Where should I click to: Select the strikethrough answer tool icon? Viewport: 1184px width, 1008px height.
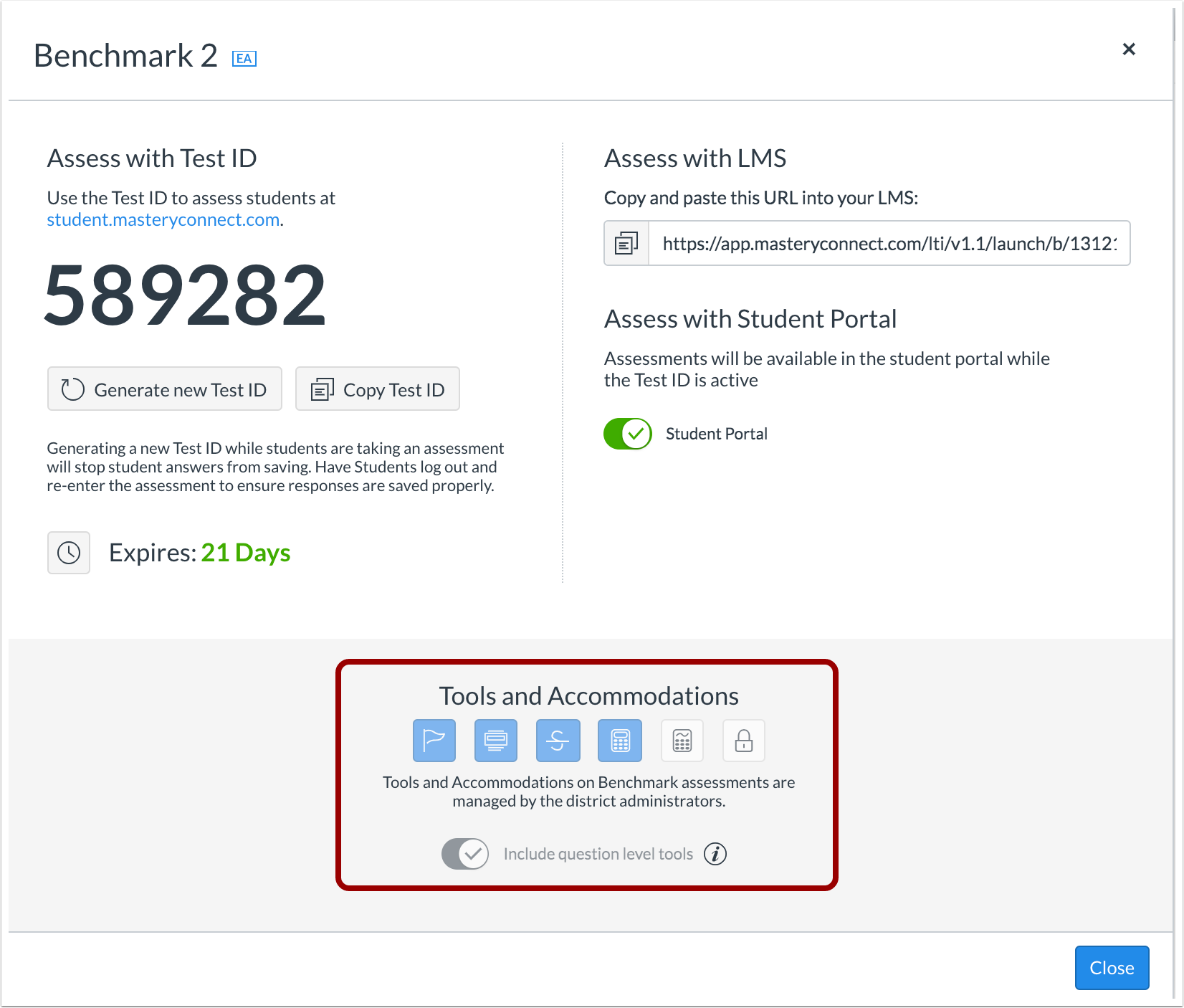(558, 741)
